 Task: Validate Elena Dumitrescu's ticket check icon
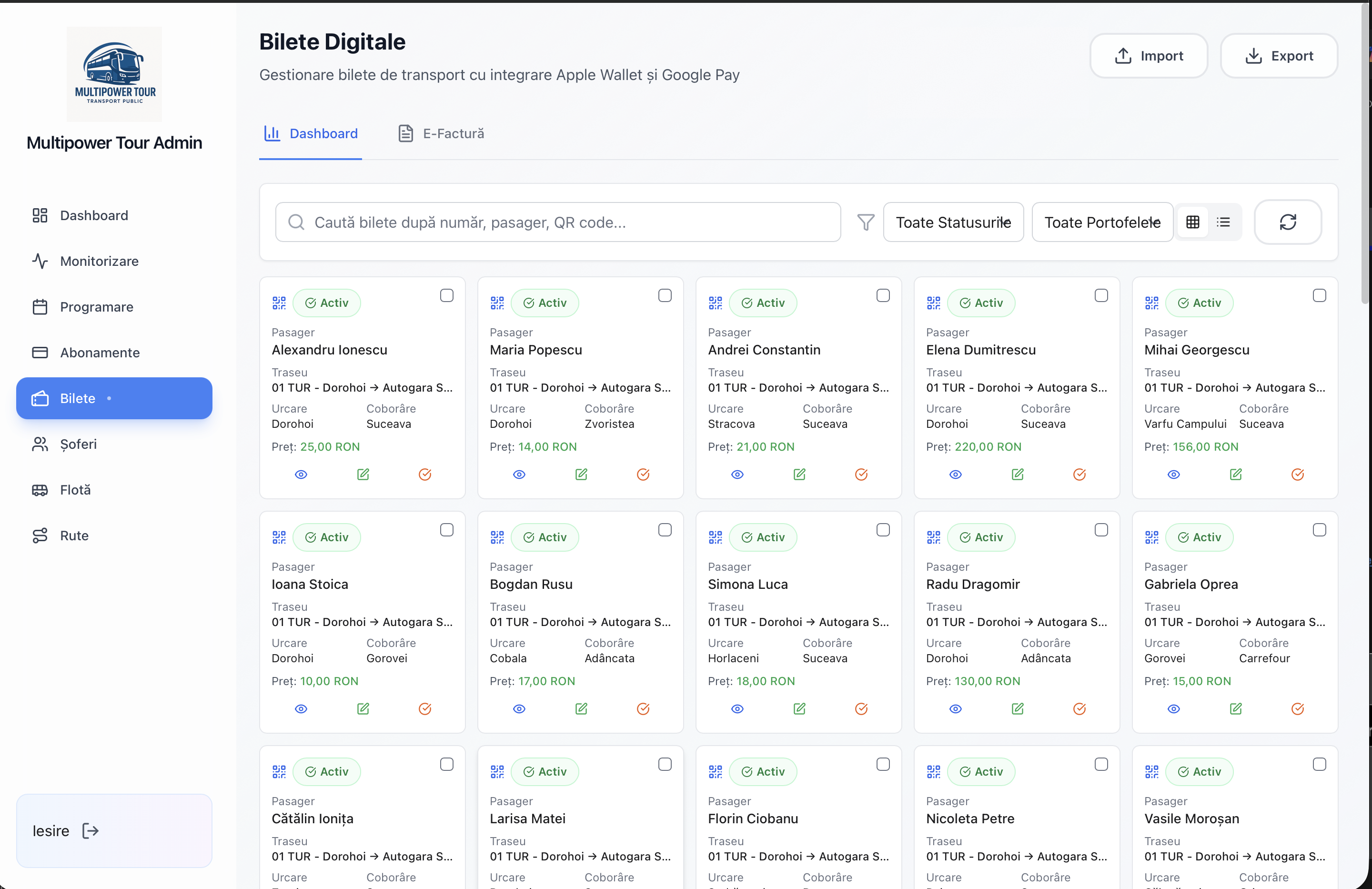coord(1079,475)
